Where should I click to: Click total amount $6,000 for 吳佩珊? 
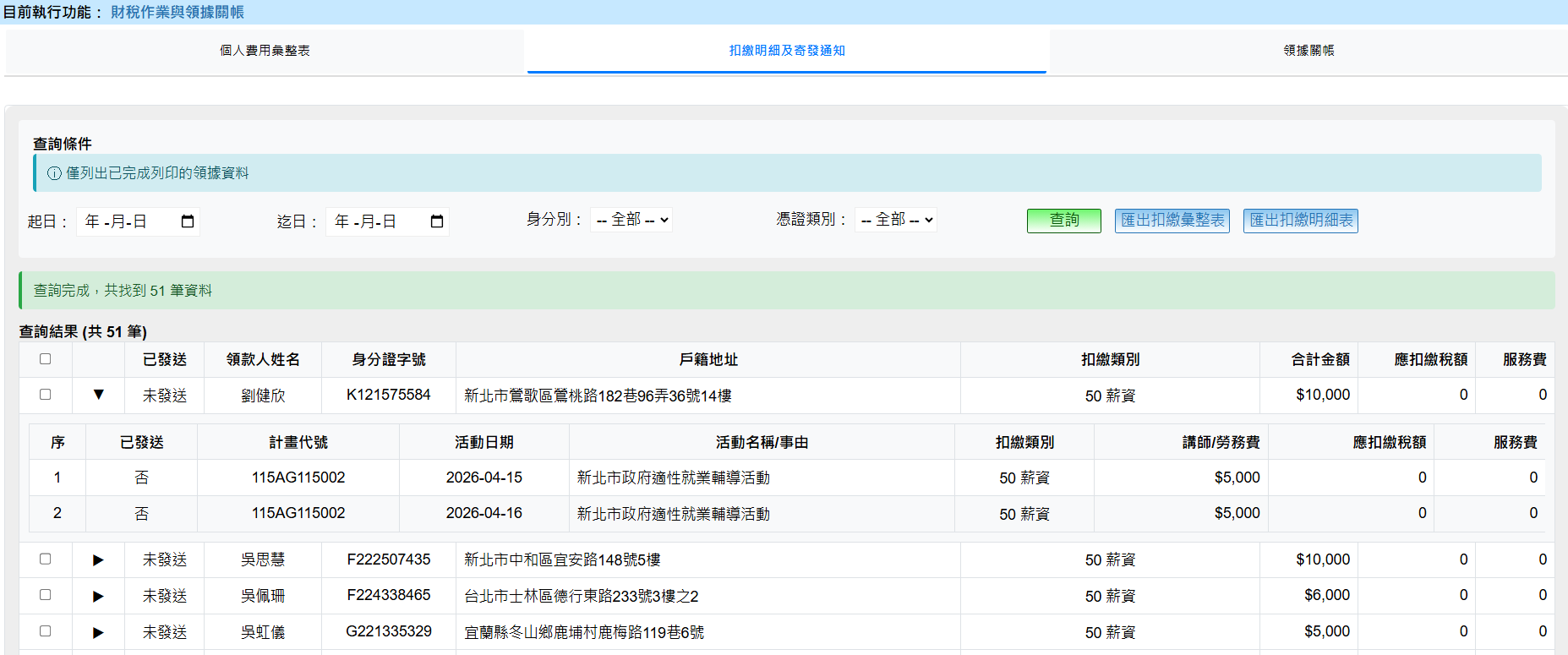point(1327,595)
